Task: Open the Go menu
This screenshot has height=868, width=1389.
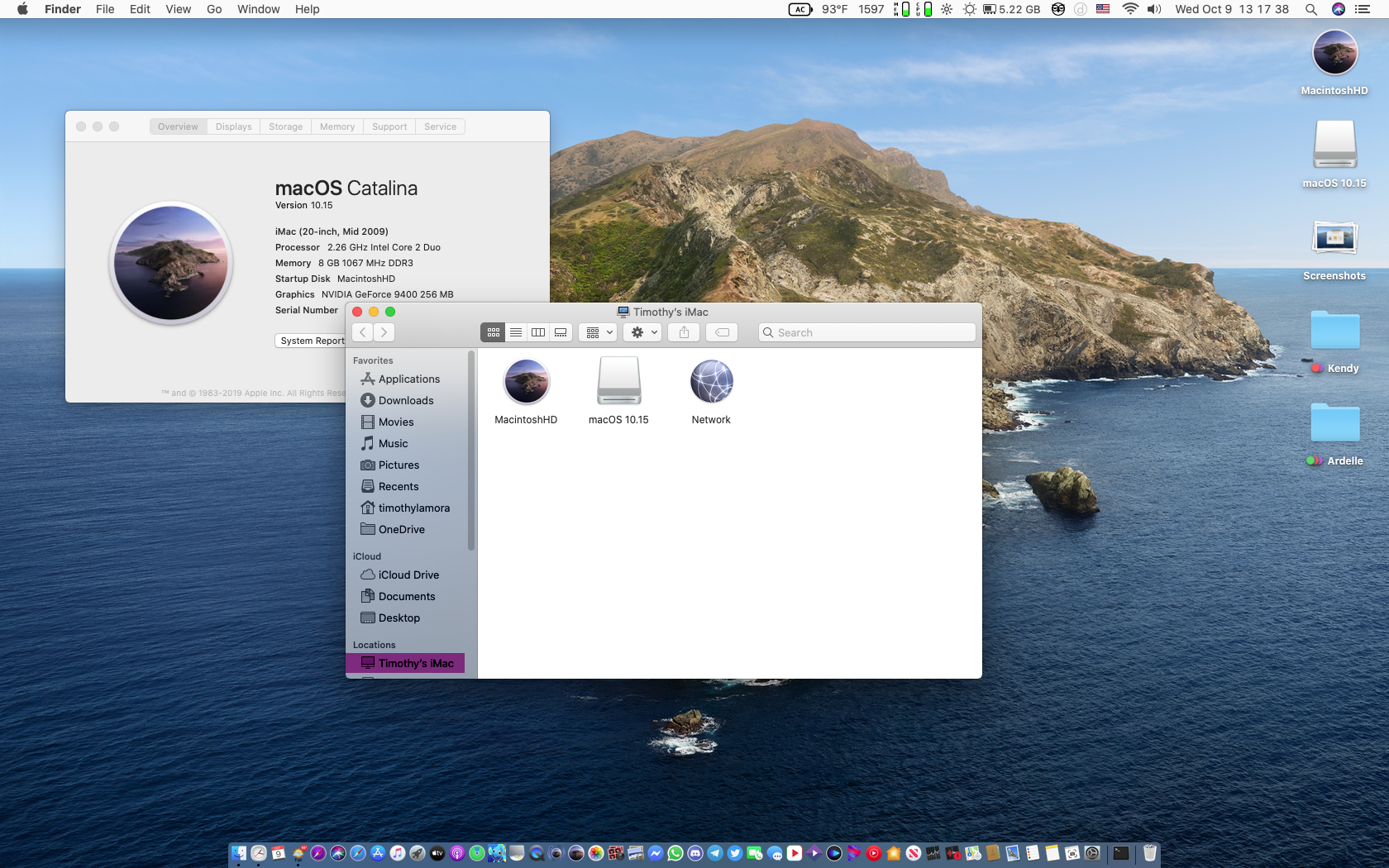Action: pos(214,9)
